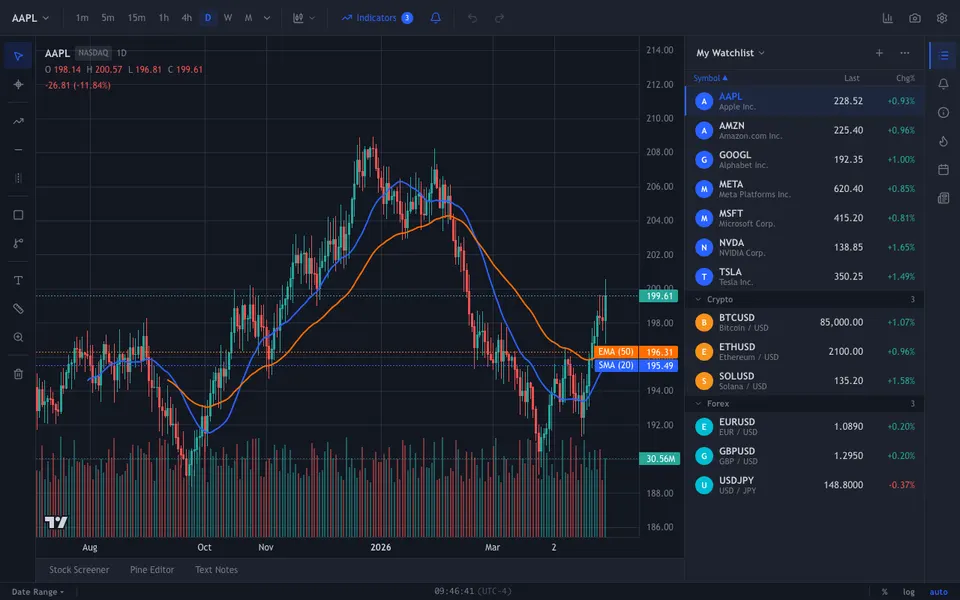Open My Watchlist dropdown
The image size is (960, 600).
point(730,53)
